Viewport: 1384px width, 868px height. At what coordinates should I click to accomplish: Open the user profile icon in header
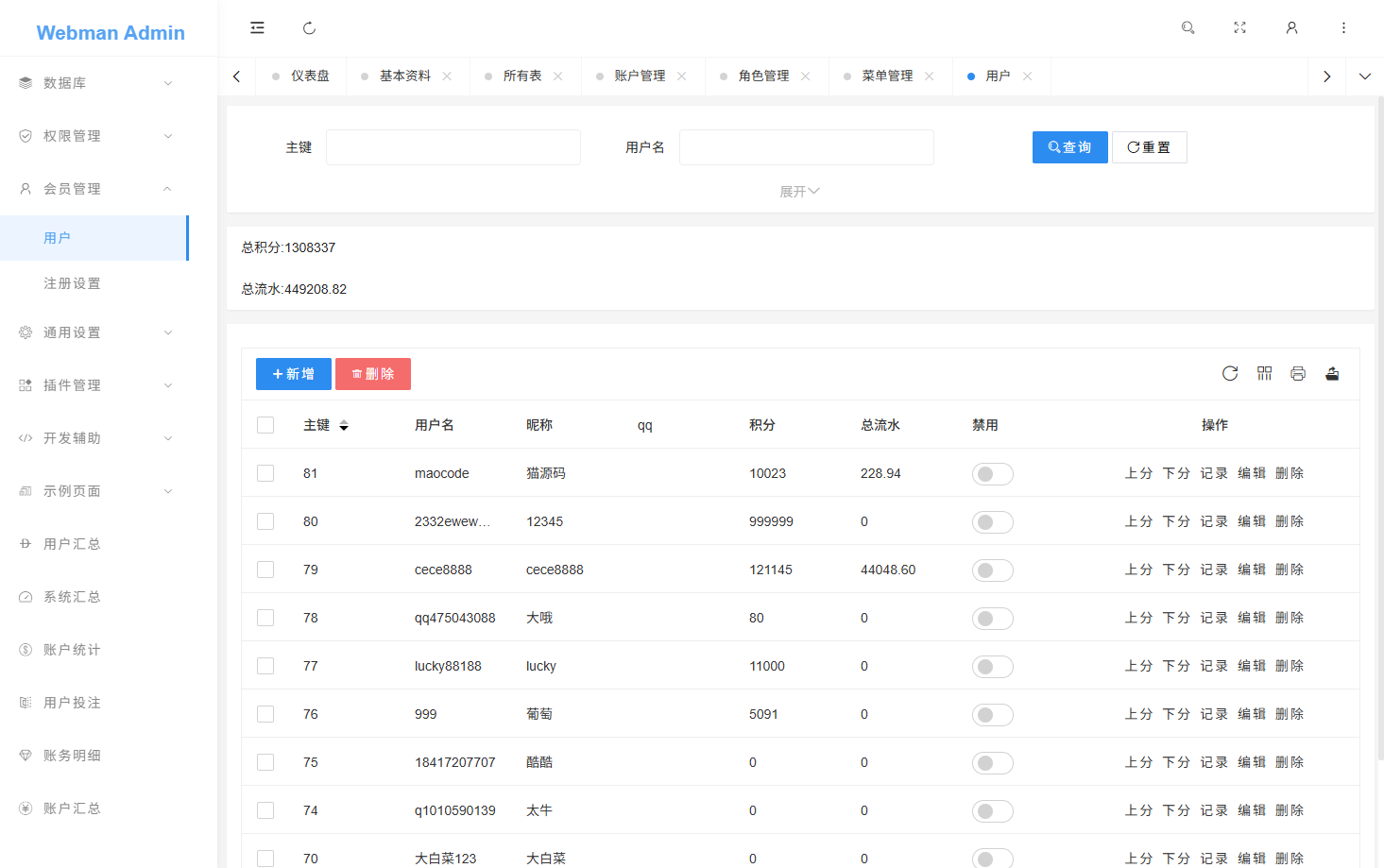(1291, 27)
